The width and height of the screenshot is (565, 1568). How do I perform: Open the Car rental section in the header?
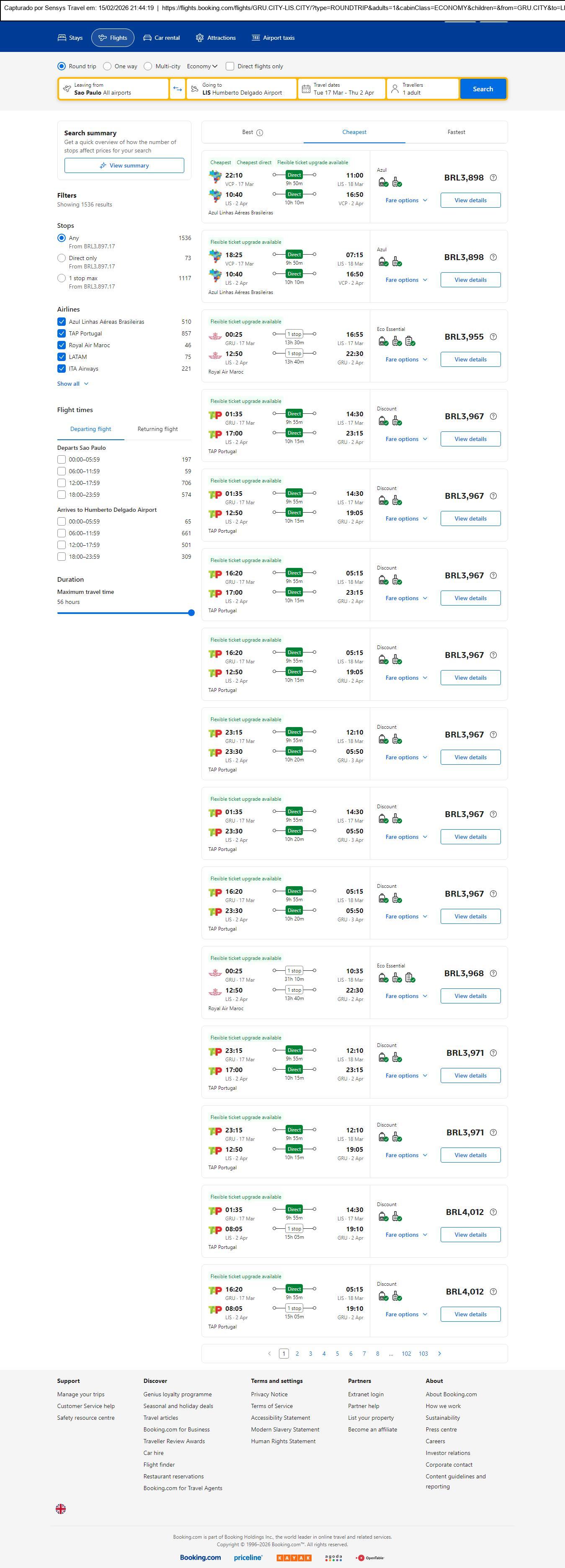(161, 38)
